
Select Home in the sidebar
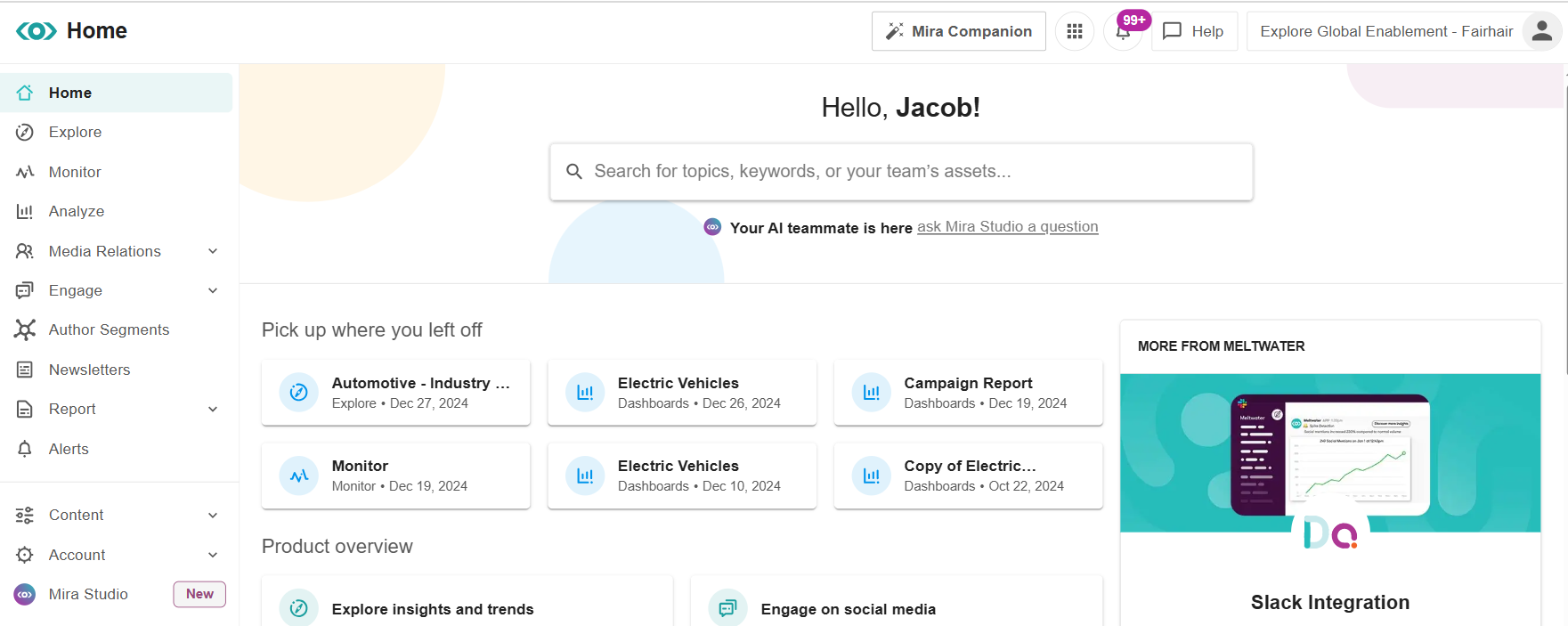point(117,93)
